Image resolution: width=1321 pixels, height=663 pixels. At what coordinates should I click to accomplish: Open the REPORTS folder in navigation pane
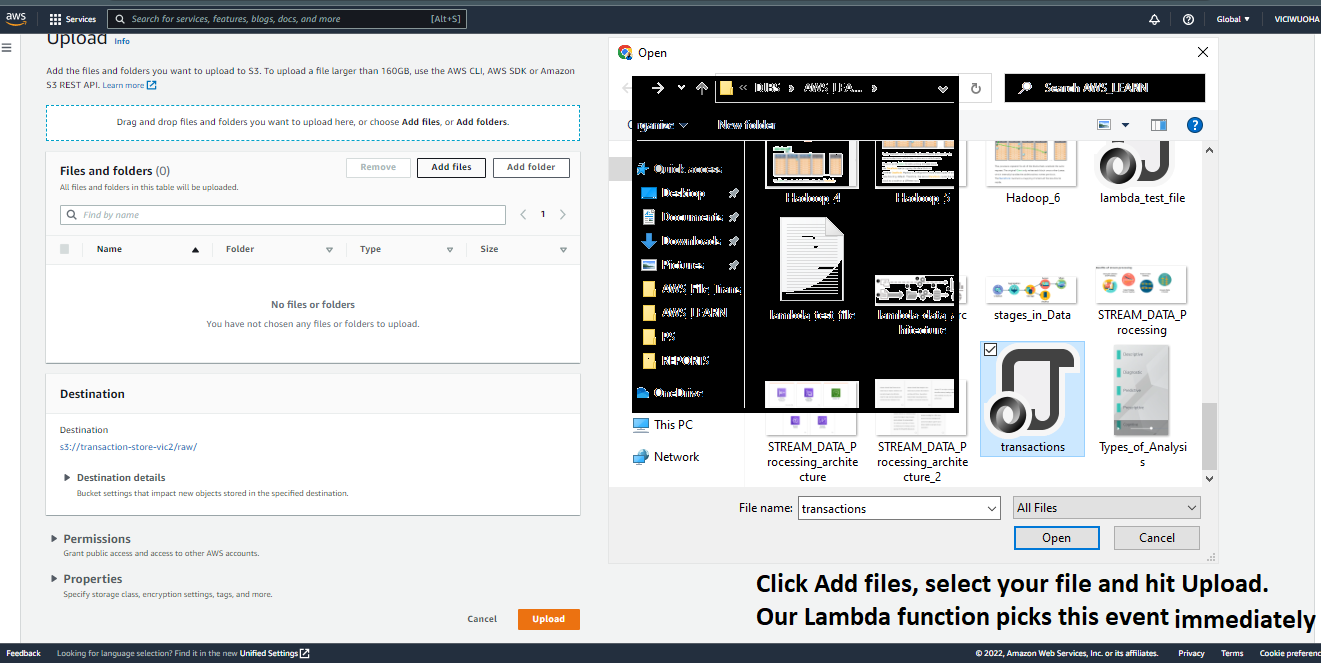[676, 361]
